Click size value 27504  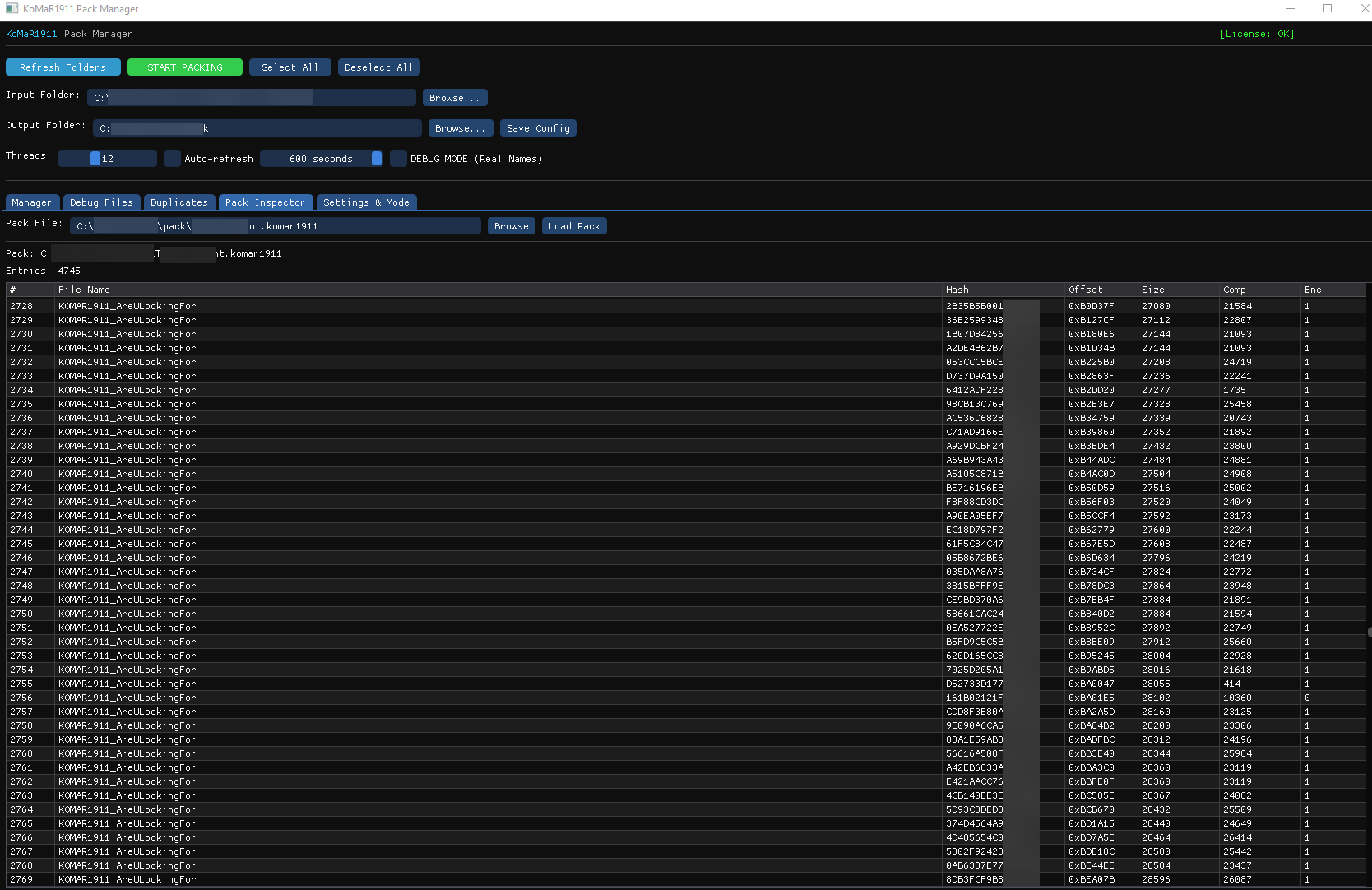point(1156,474)
